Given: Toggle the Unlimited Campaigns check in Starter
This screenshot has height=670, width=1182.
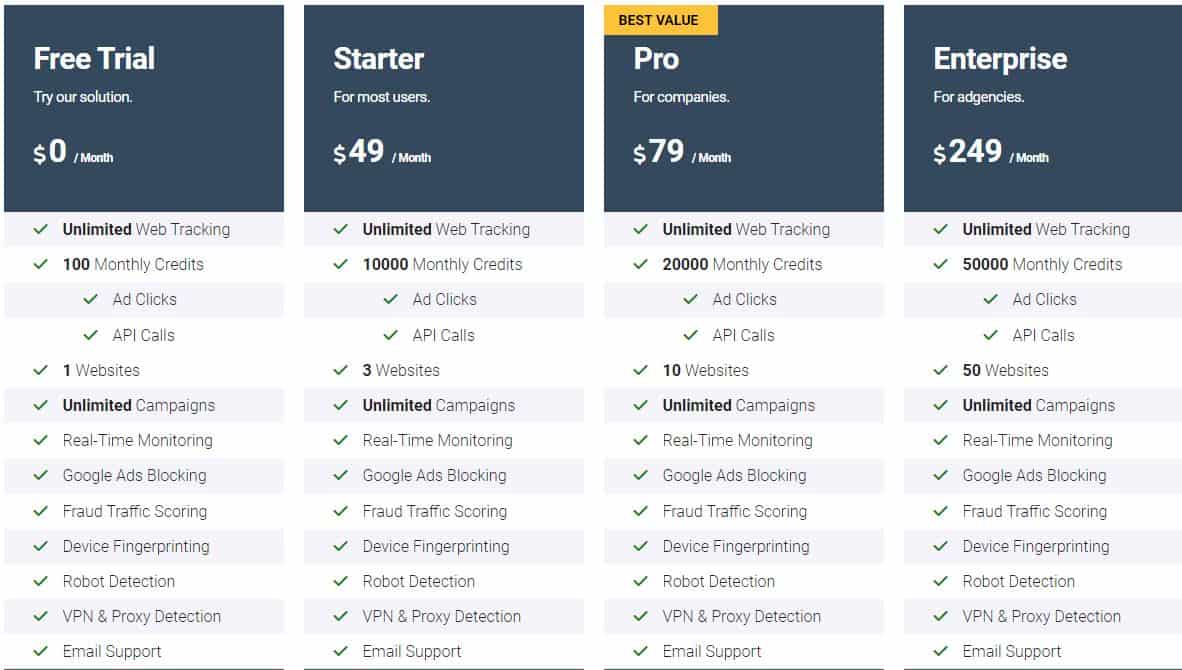Looking at the screenshot, I should pos(341,405).
